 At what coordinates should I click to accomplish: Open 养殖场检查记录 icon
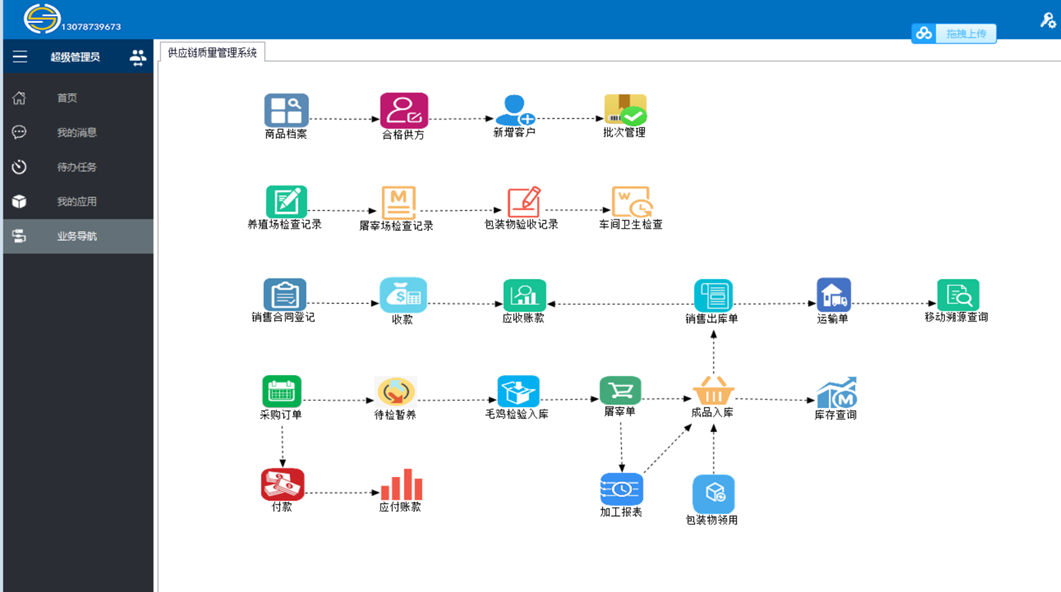coord(286,201)
